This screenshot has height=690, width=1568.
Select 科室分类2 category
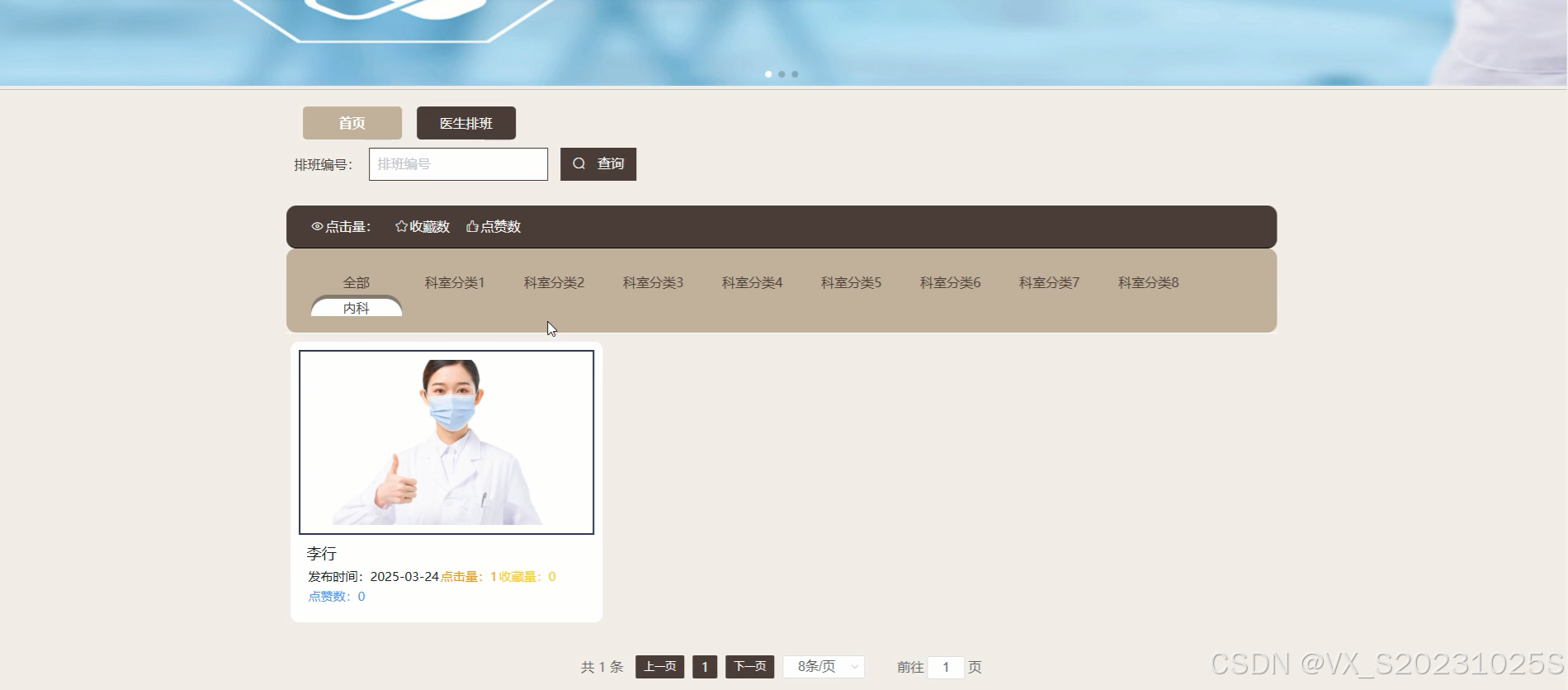pos(554,282)
